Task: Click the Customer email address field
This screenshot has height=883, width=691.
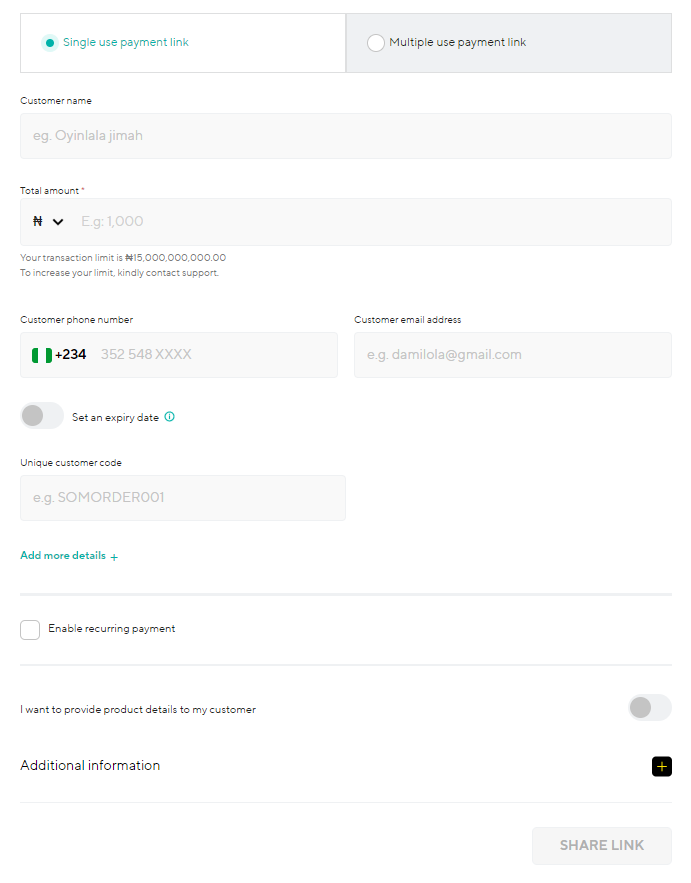Action: click(512, 355)
